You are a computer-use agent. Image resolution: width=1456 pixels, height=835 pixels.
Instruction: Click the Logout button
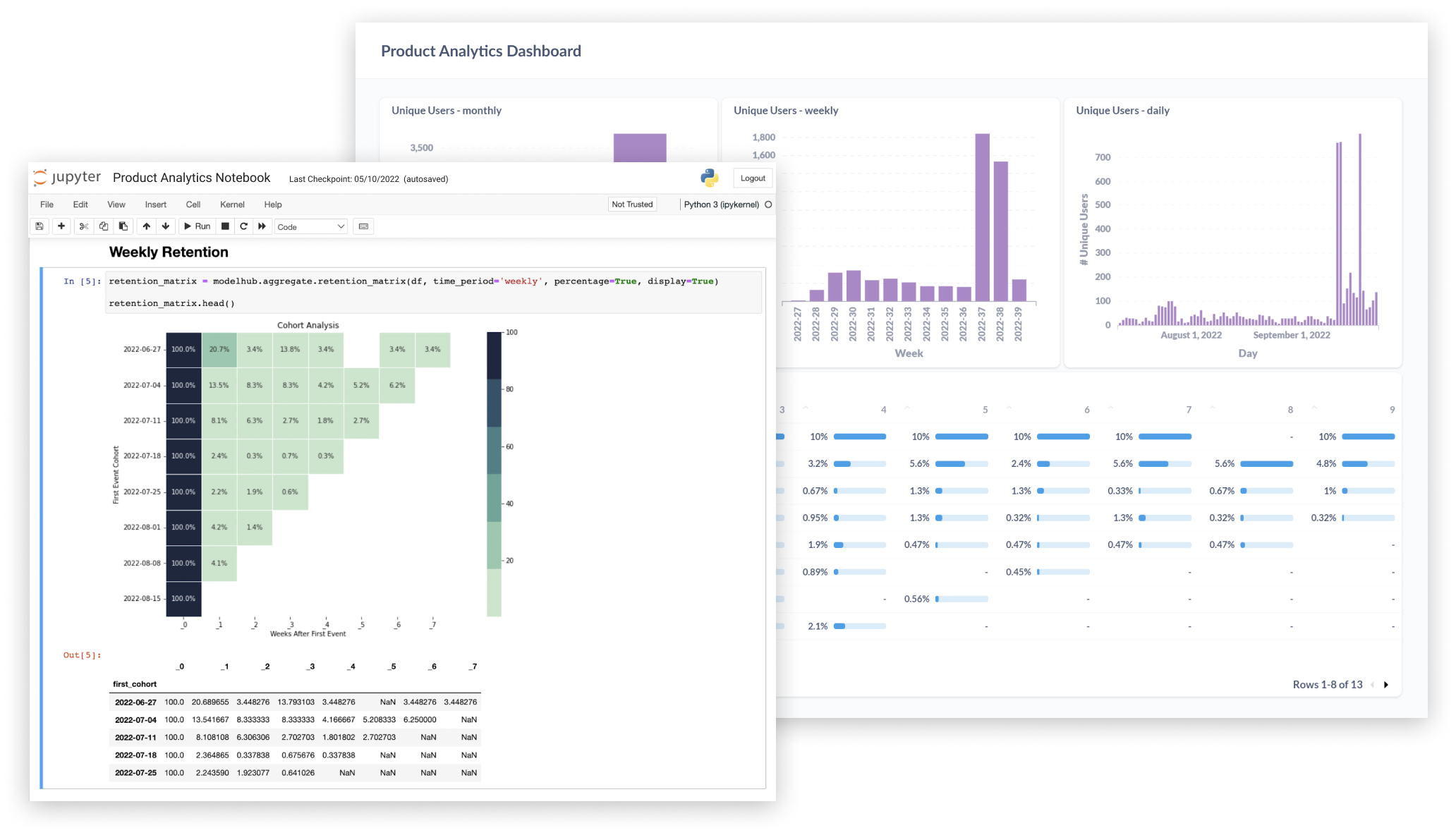tap(753, 178)
